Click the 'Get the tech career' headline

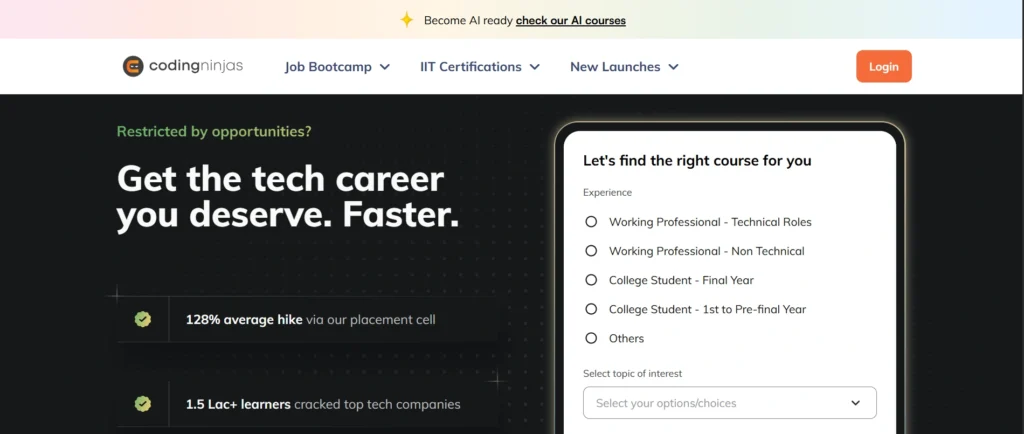coord(281,179)
